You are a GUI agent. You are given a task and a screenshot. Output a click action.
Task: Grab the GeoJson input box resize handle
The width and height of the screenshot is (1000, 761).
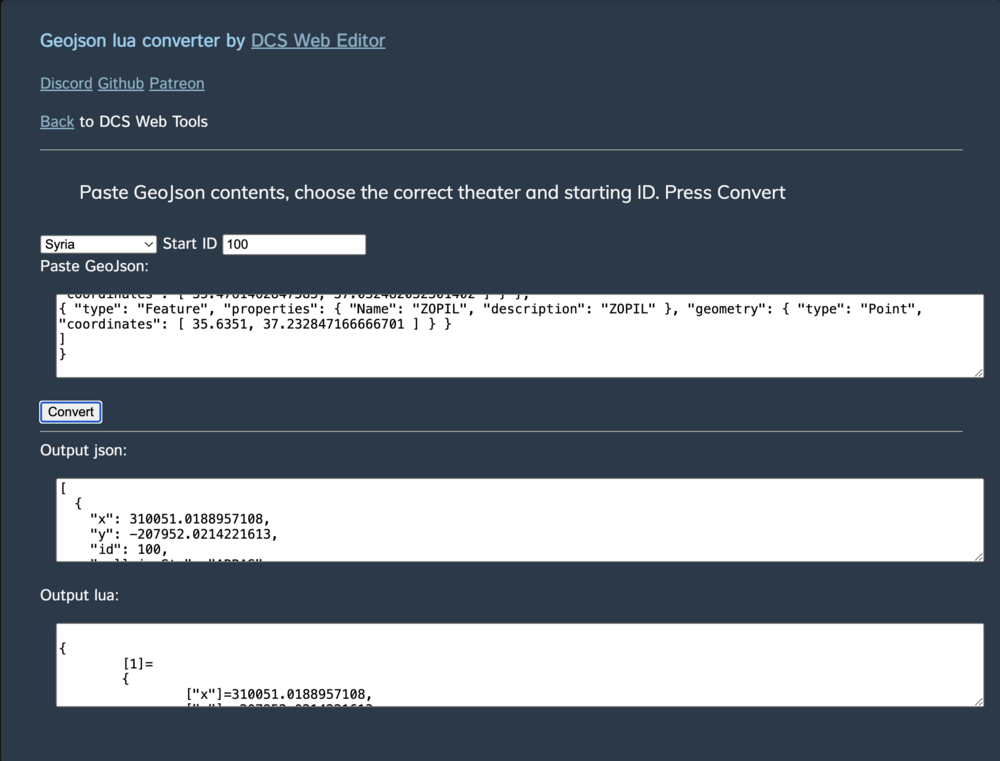point(978,372)
